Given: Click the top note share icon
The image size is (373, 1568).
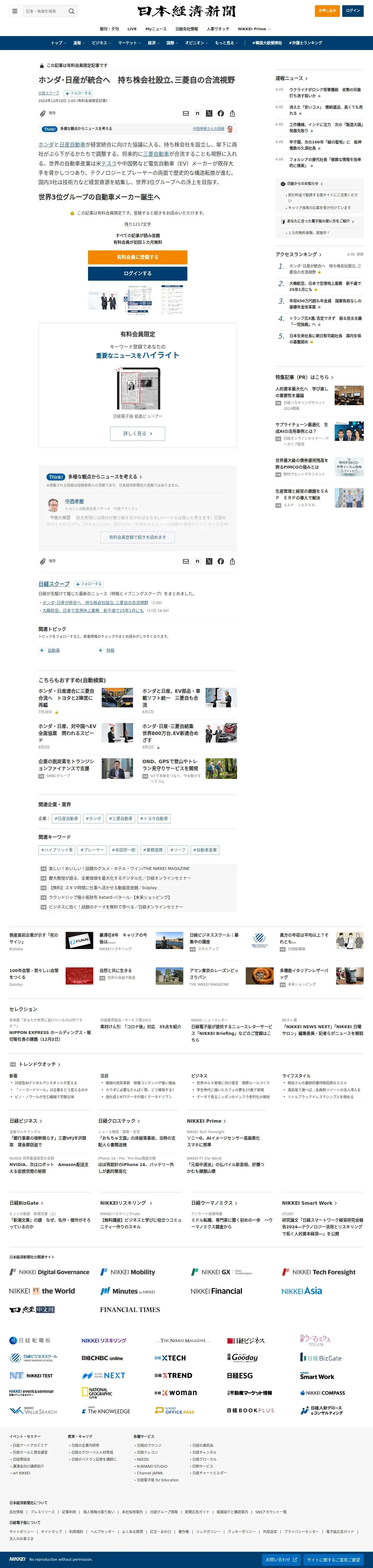Looking at the screenshot, I should 198,113.
